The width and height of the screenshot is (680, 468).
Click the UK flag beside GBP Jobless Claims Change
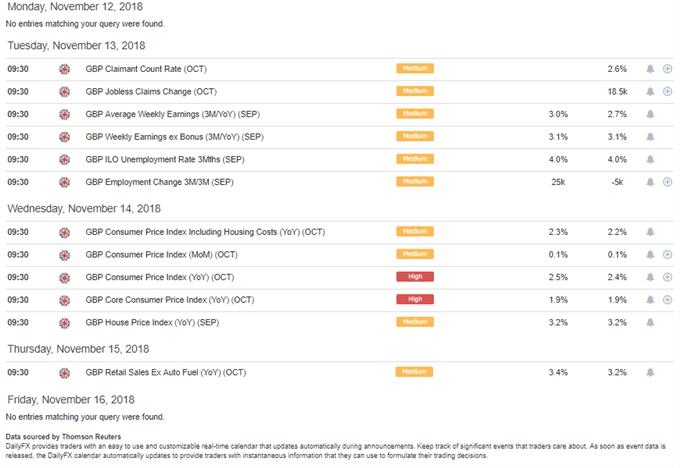(x=65, y=92)
